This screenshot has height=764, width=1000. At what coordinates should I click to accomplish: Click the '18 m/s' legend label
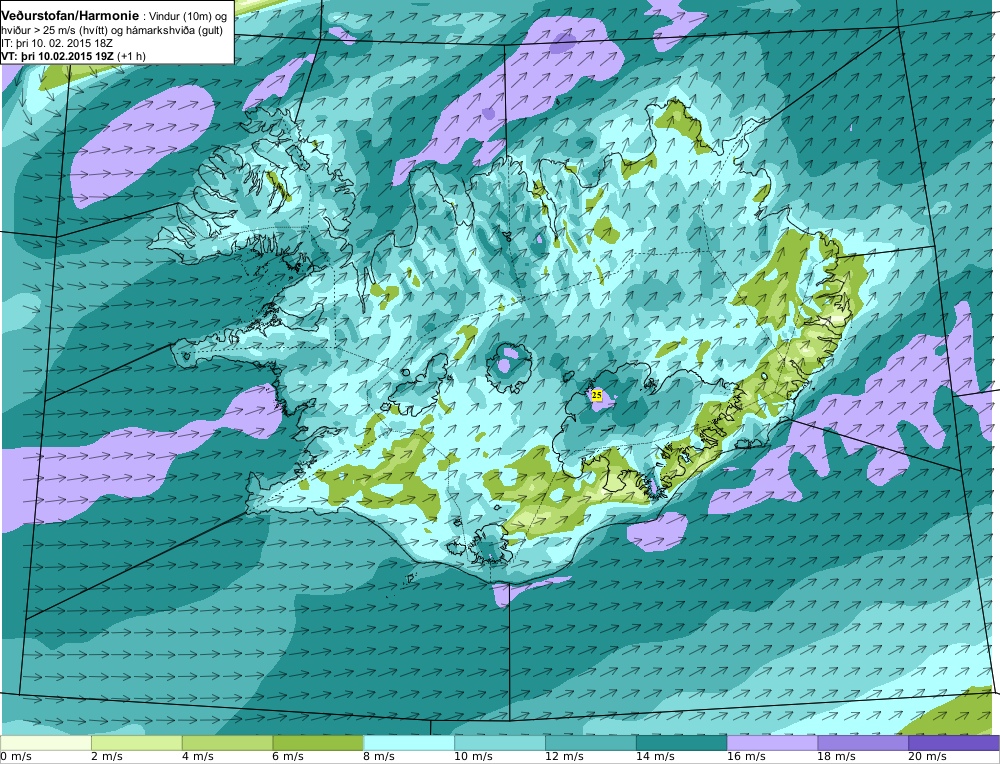point(836,757)
